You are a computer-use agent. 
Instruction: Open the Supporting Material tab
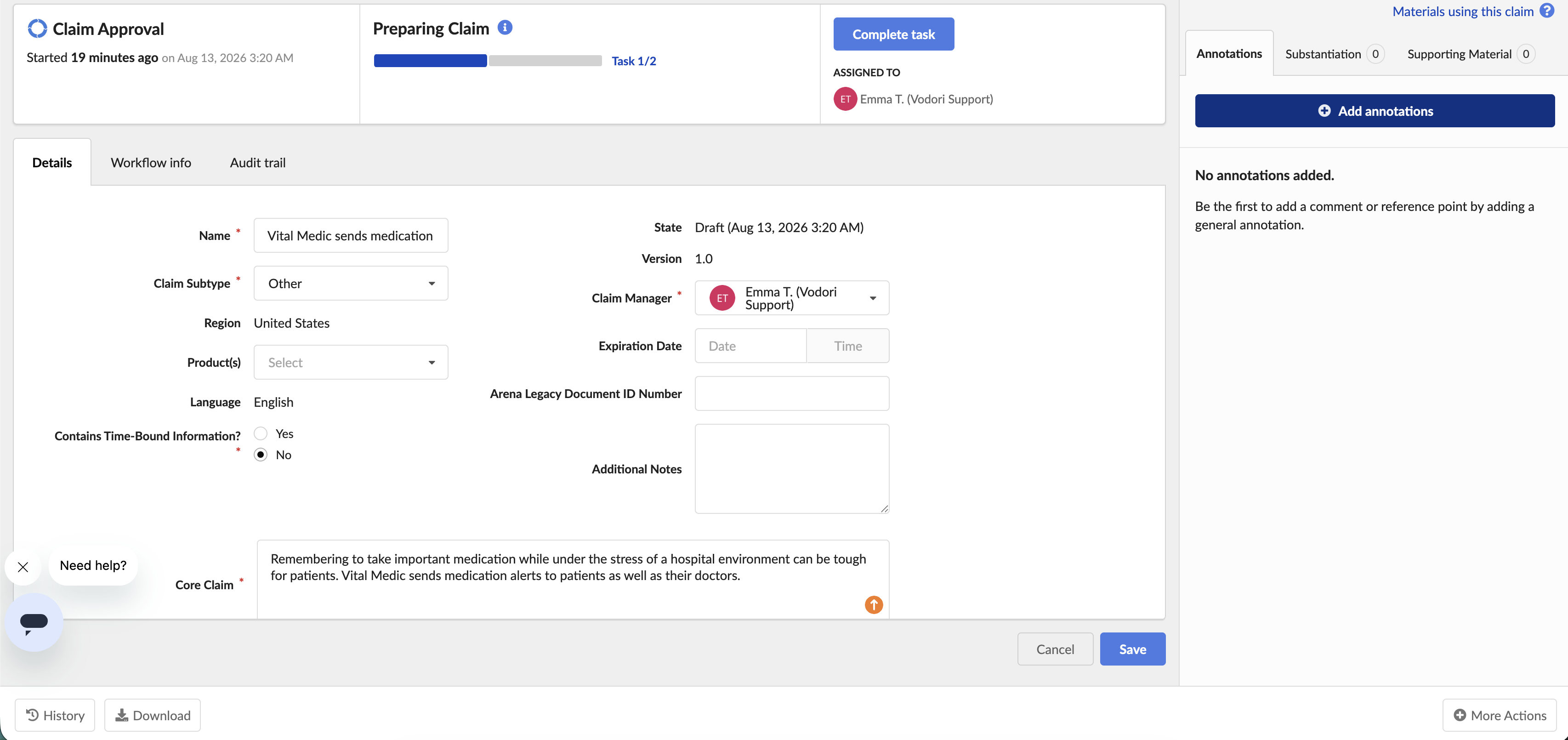point(1470,54)
